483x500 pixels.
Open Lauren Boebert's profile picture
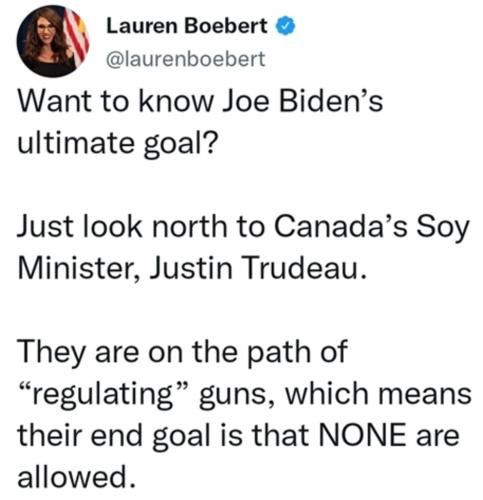click(53, 41)
